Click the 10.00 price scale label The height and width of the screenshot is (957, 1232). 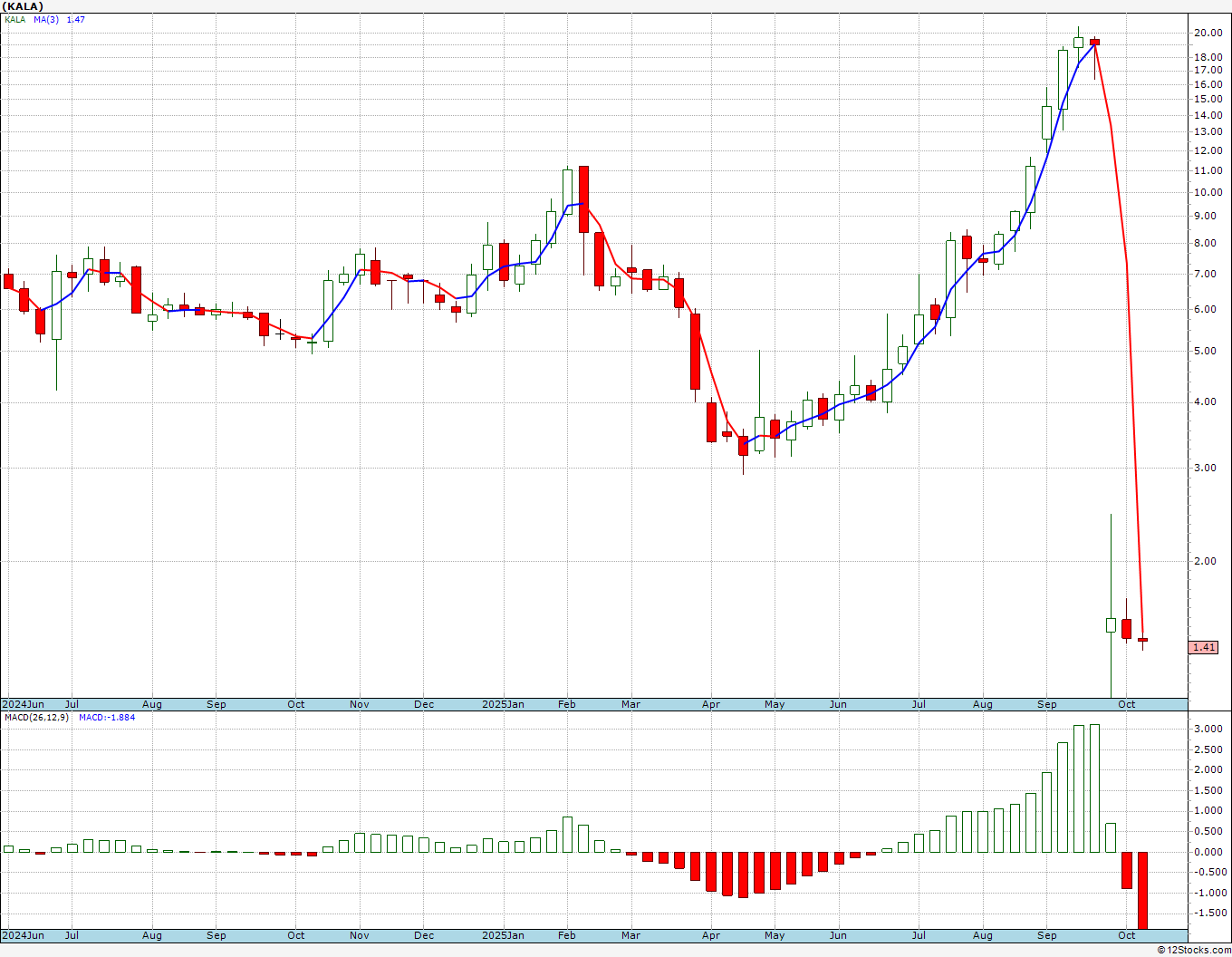pyautogui.click(x=1208, y=192)
